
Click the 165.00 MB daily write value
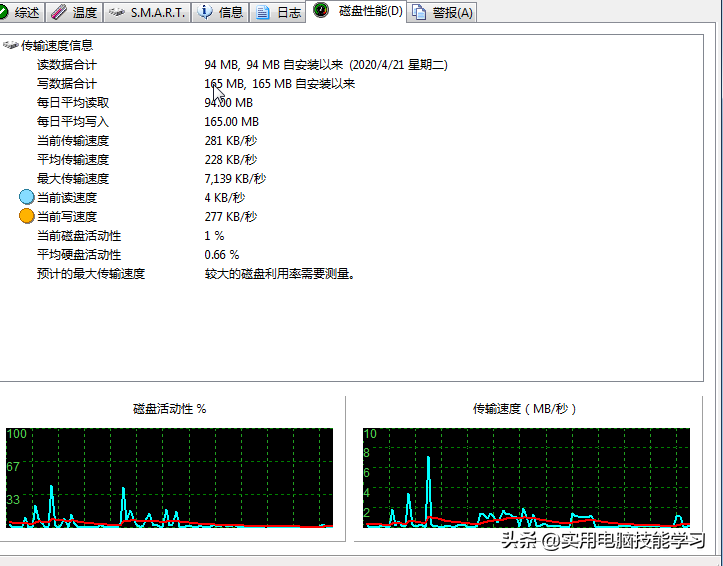(231, 121)
